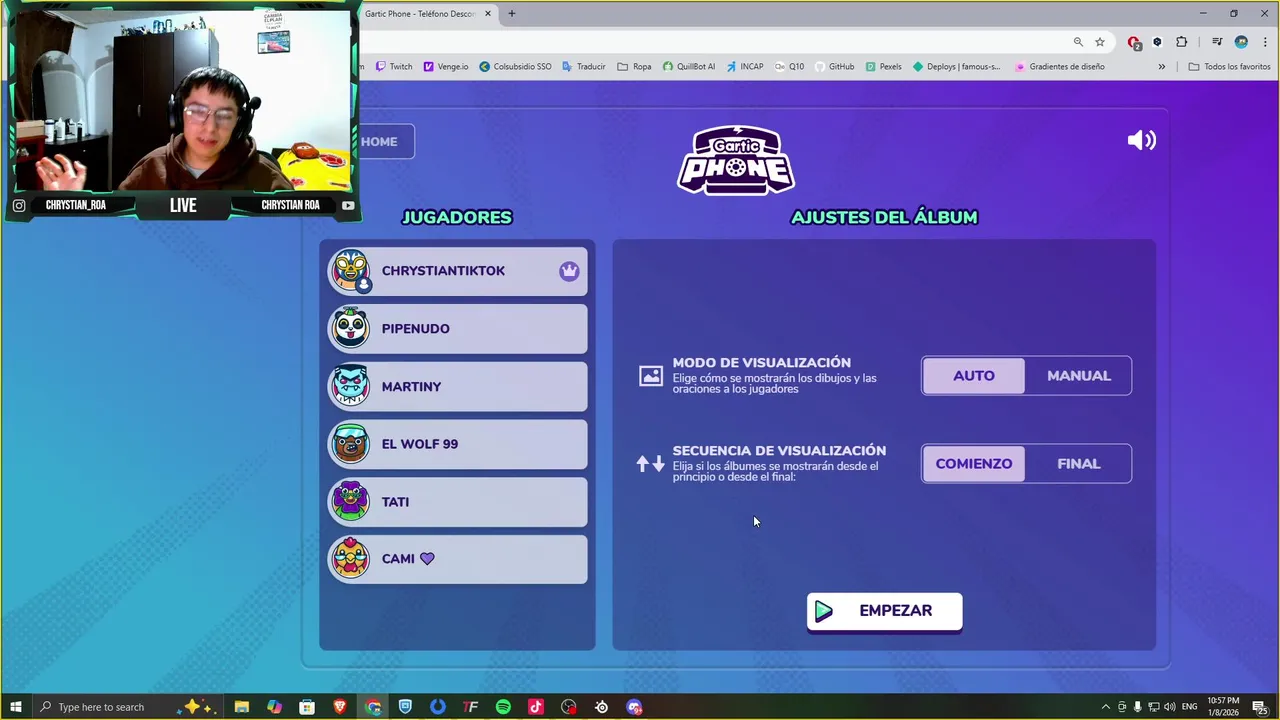Open the Extensions puzzle-piece menu

point(1182,42)
